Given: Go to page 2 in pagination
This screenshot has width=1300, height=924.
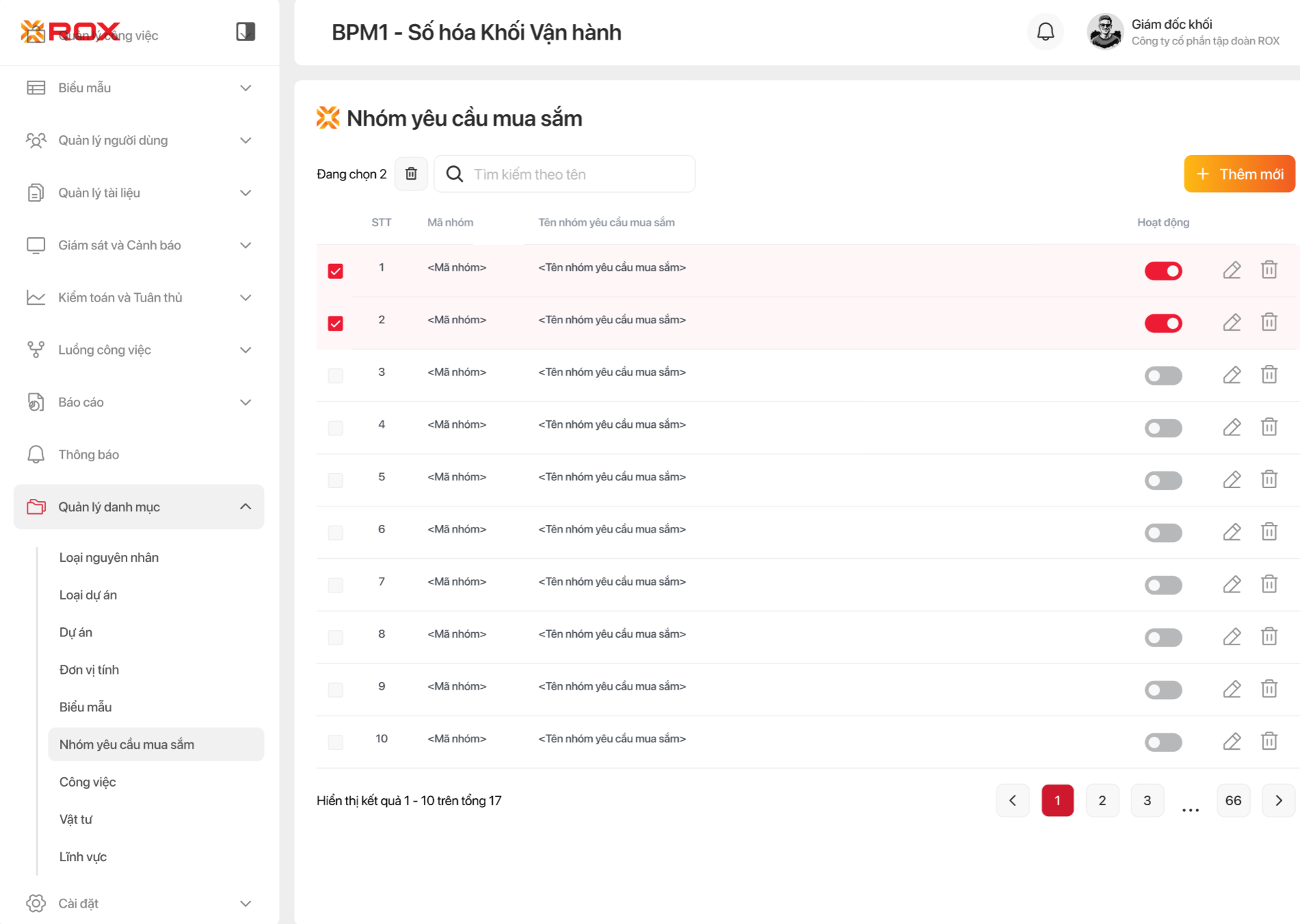Looking at the screenshot, I should coord(1102,800).
